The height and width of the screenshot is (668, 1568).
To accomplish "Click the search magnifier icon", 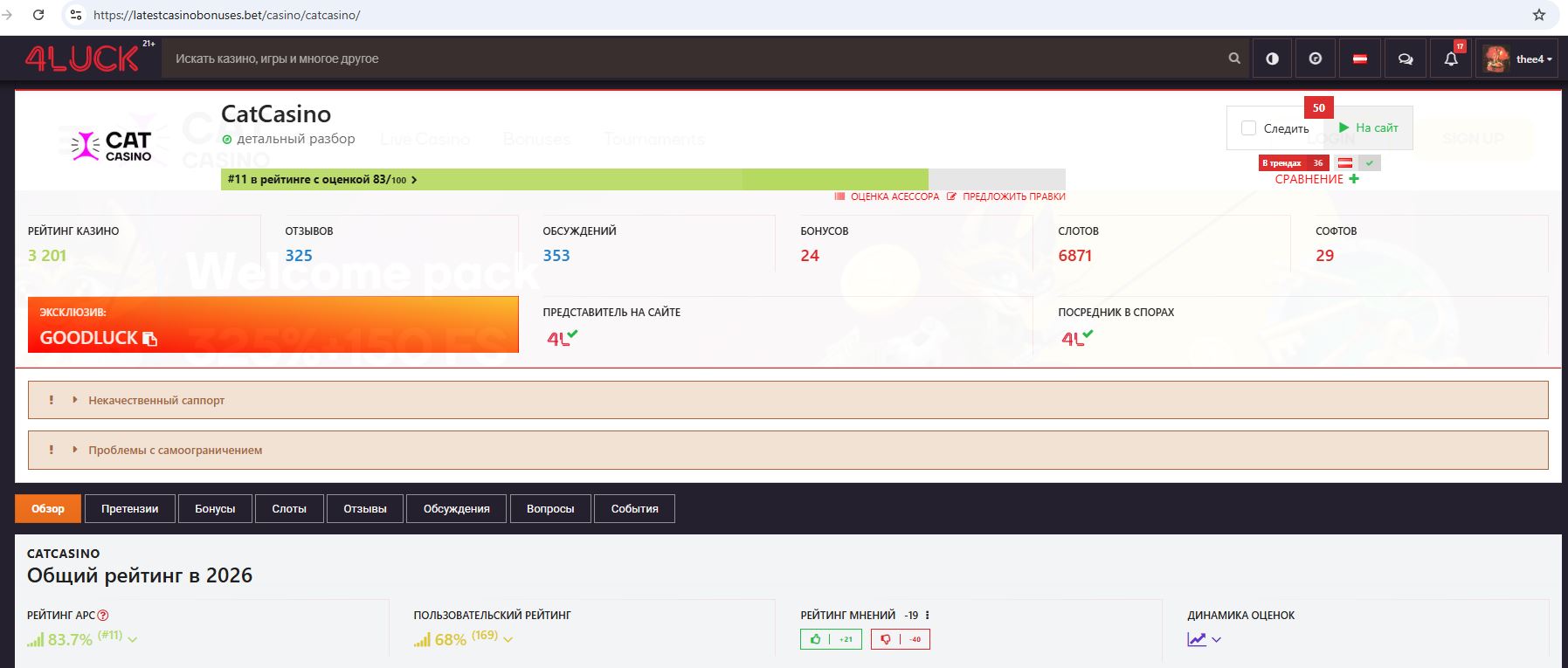I will coord(1234,59).
